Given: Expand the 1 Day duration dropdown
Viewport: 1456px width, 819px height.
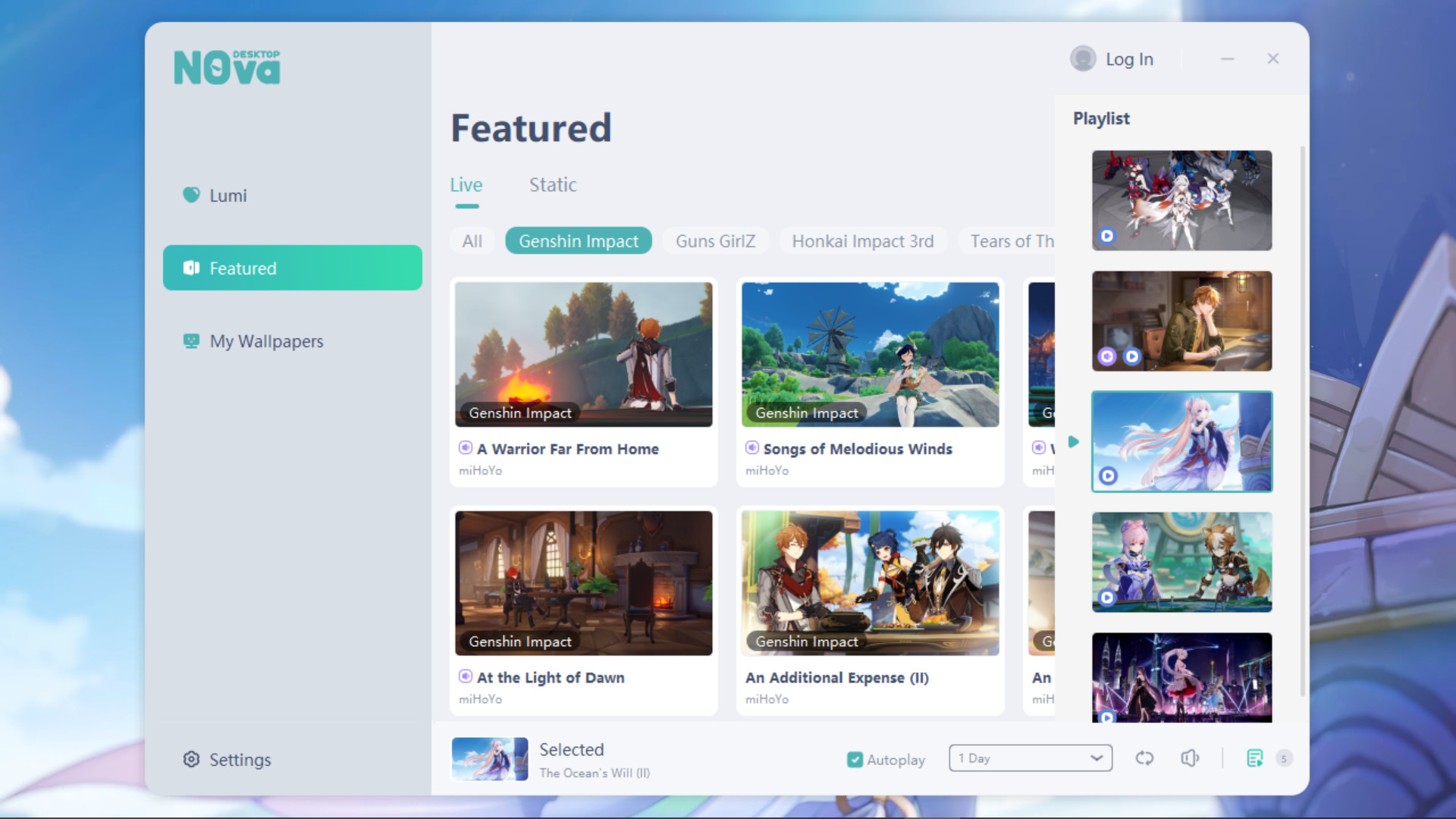Looking at the screenshot, I should click(1028, 757).
